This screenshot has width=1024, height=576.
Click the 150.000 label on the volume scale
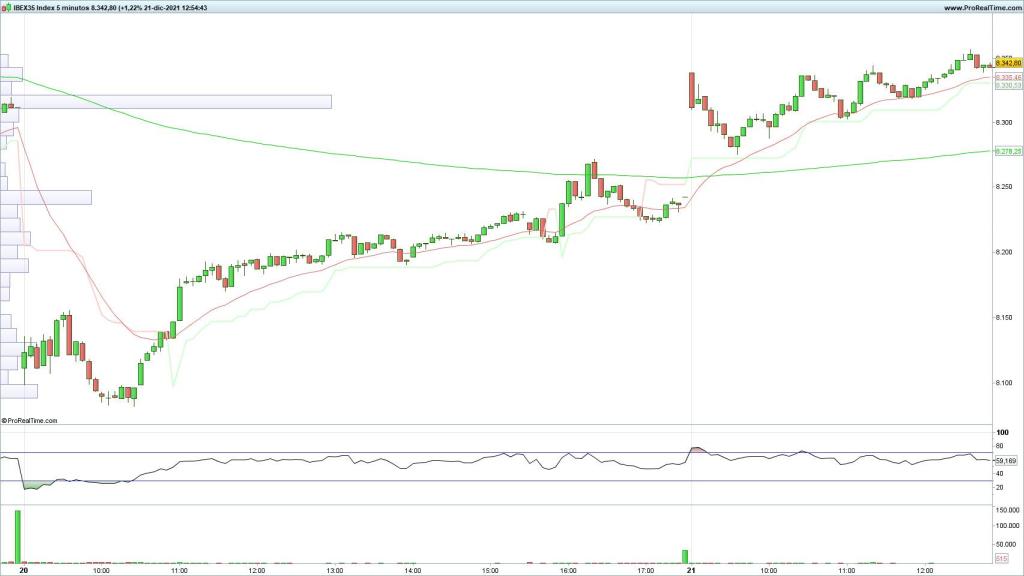tap(1009, 510)
